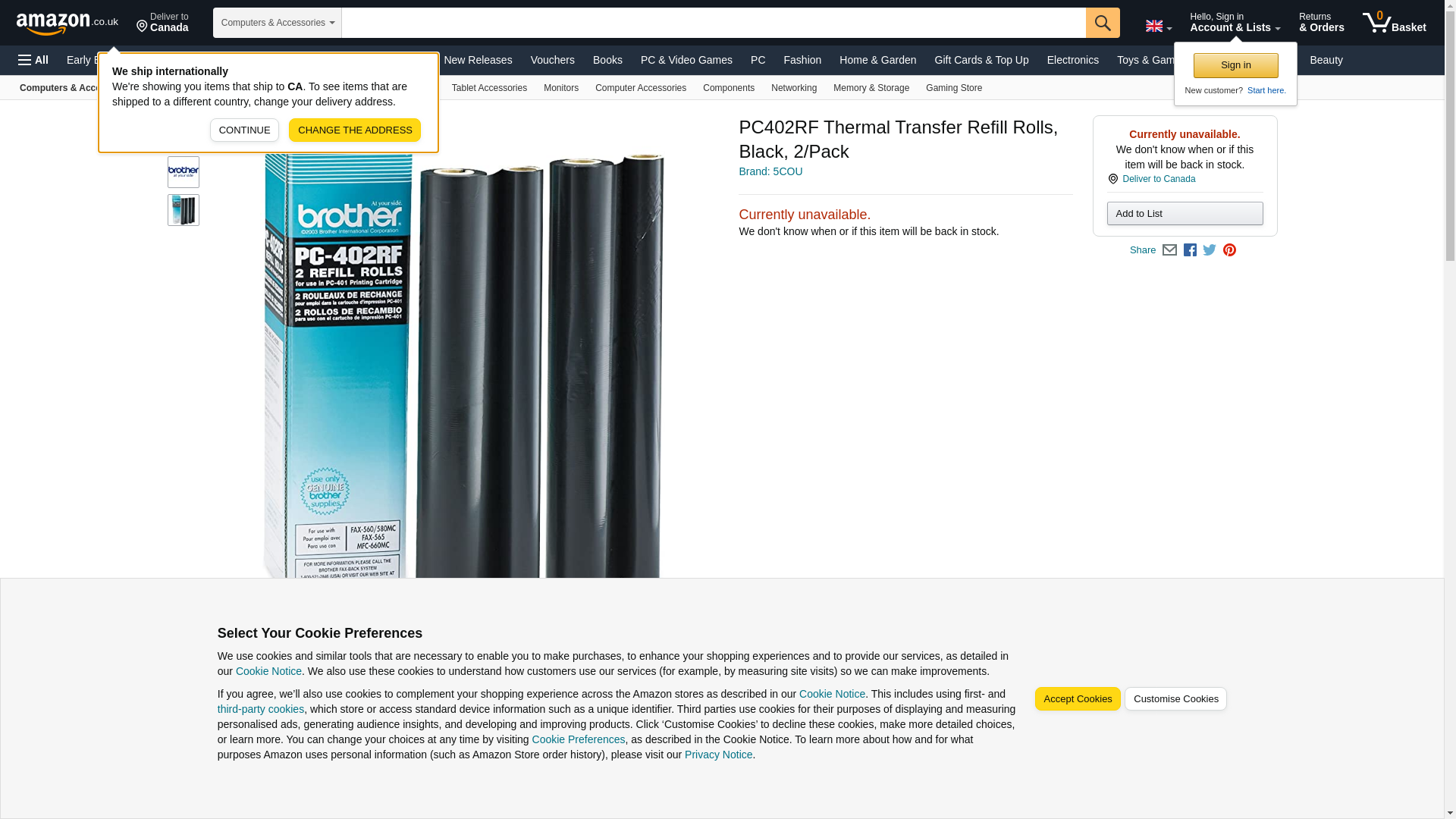Select the refill rolls product thumbnail
This screenshot has height=819, width=1456.
[184, 210]
